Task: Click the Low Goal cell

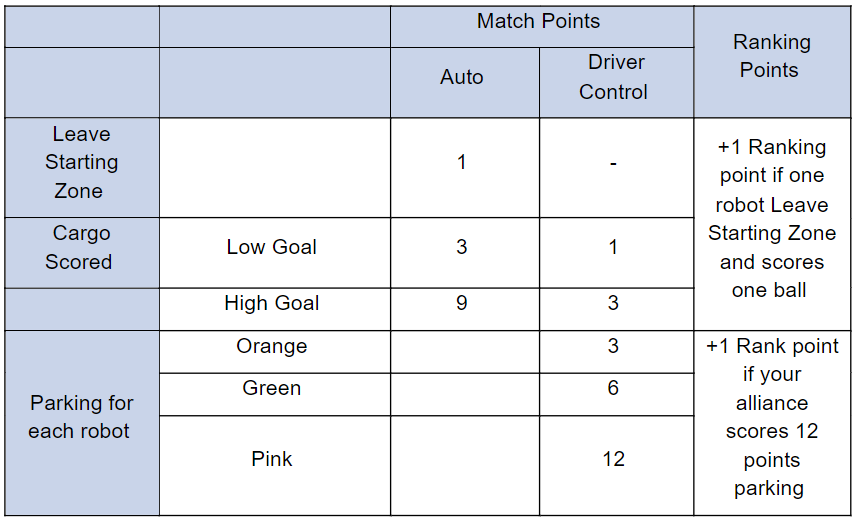Action: pyautogui.click(x=272, y=247)
